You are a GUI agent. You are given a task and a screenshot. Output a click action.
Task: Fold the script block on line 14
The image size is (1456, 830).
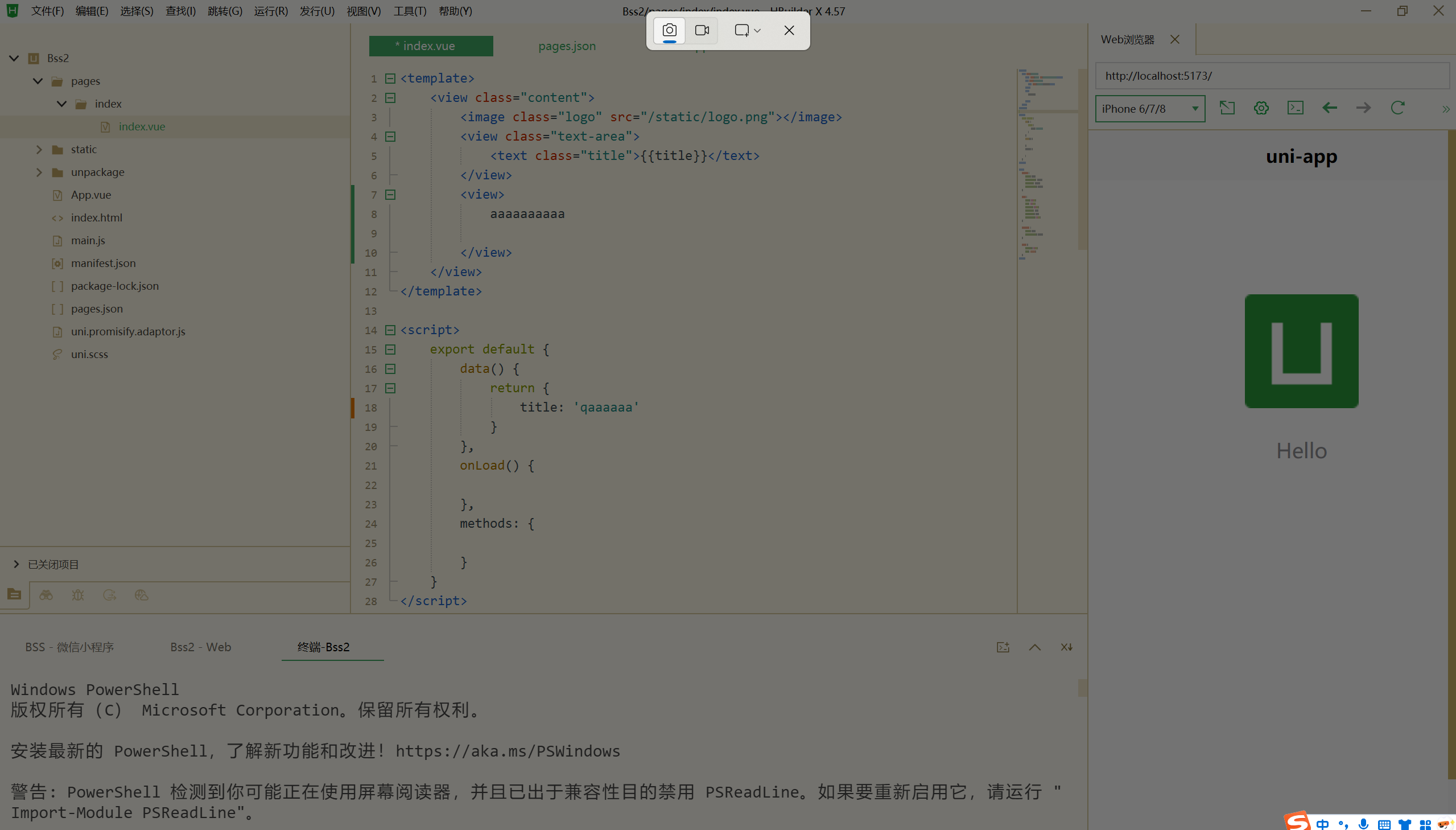[x=390, y=330]
